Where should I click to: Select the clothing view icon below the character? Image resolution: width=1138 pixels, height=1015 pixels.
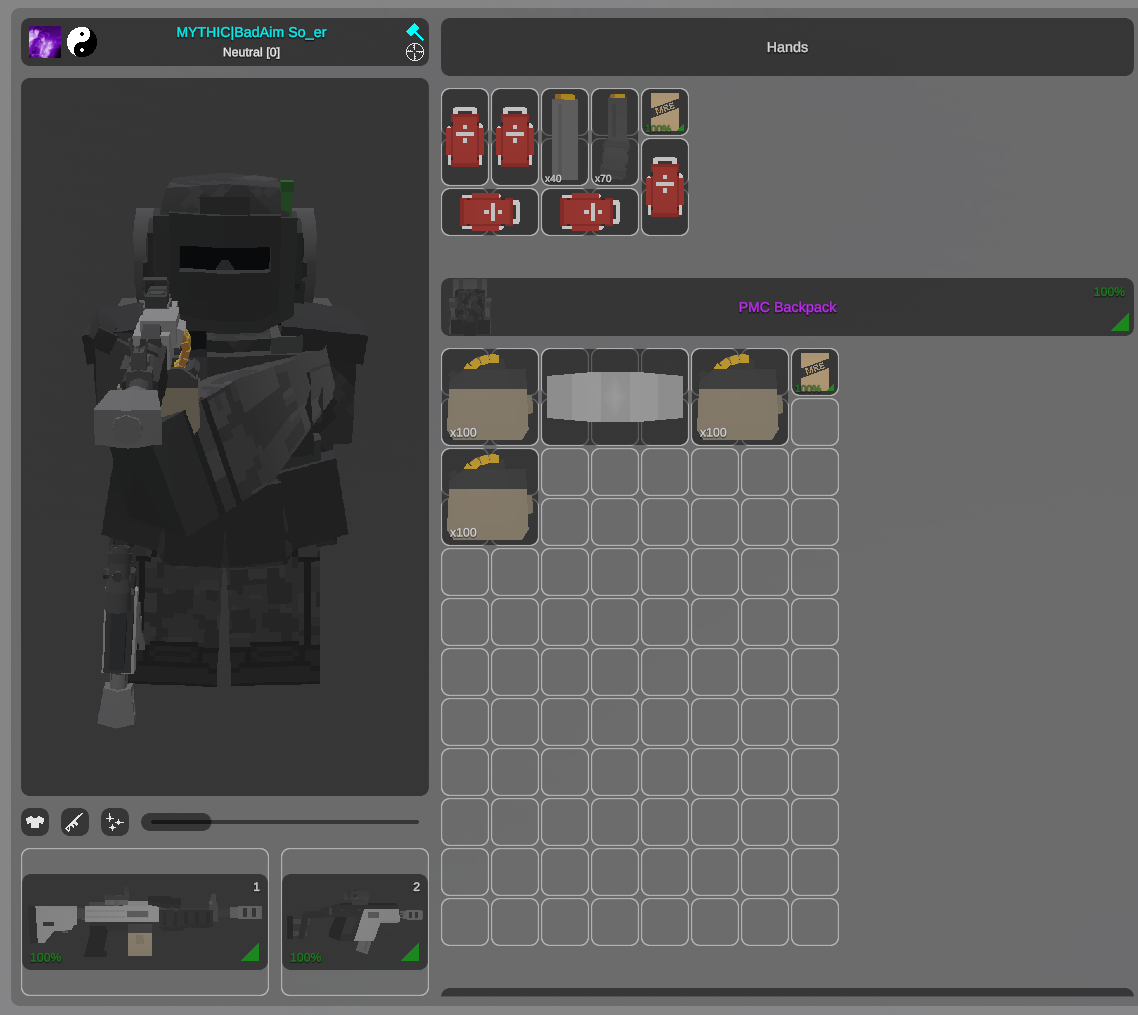click(x=35, y=822)
